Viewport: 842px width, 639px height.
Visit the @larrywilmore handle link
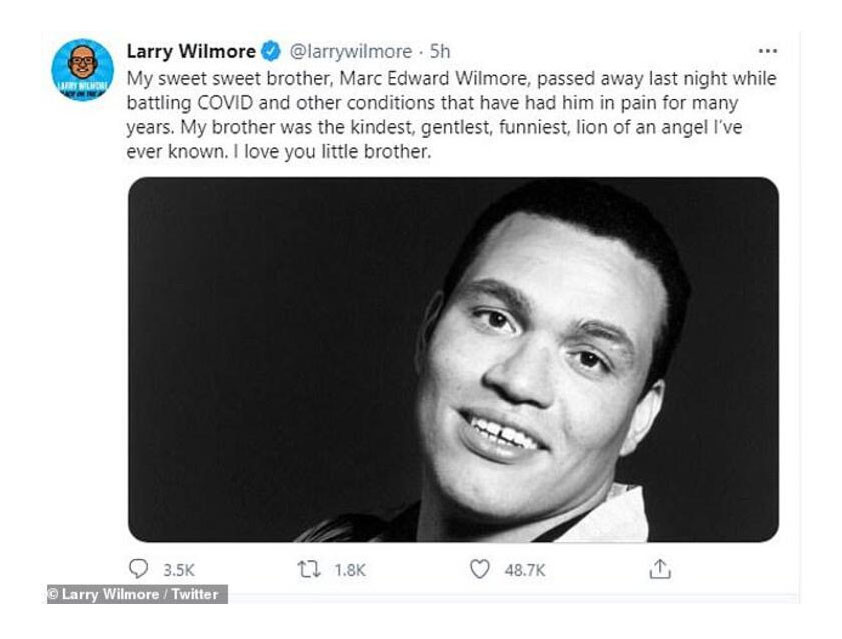(x=349, y=51)
